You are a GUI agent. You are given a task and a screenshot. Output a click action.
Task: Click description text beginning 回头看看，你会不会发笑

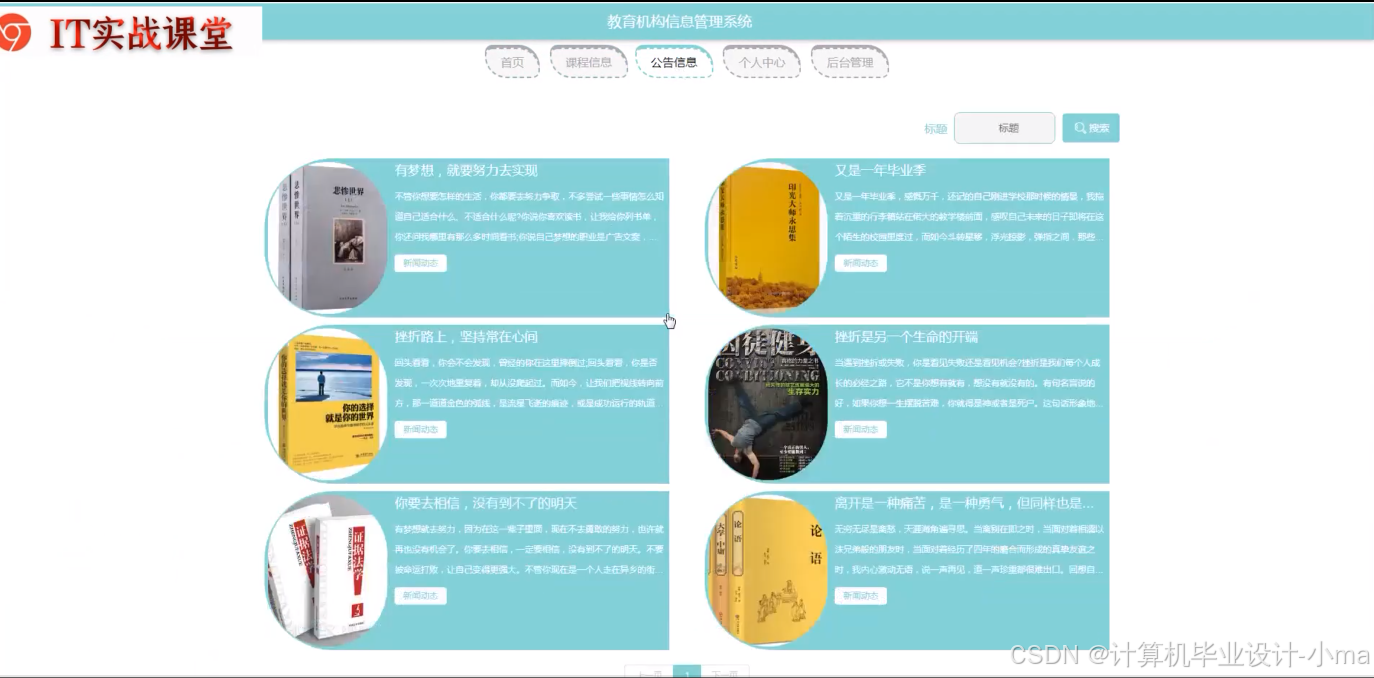tap(529, 382)
